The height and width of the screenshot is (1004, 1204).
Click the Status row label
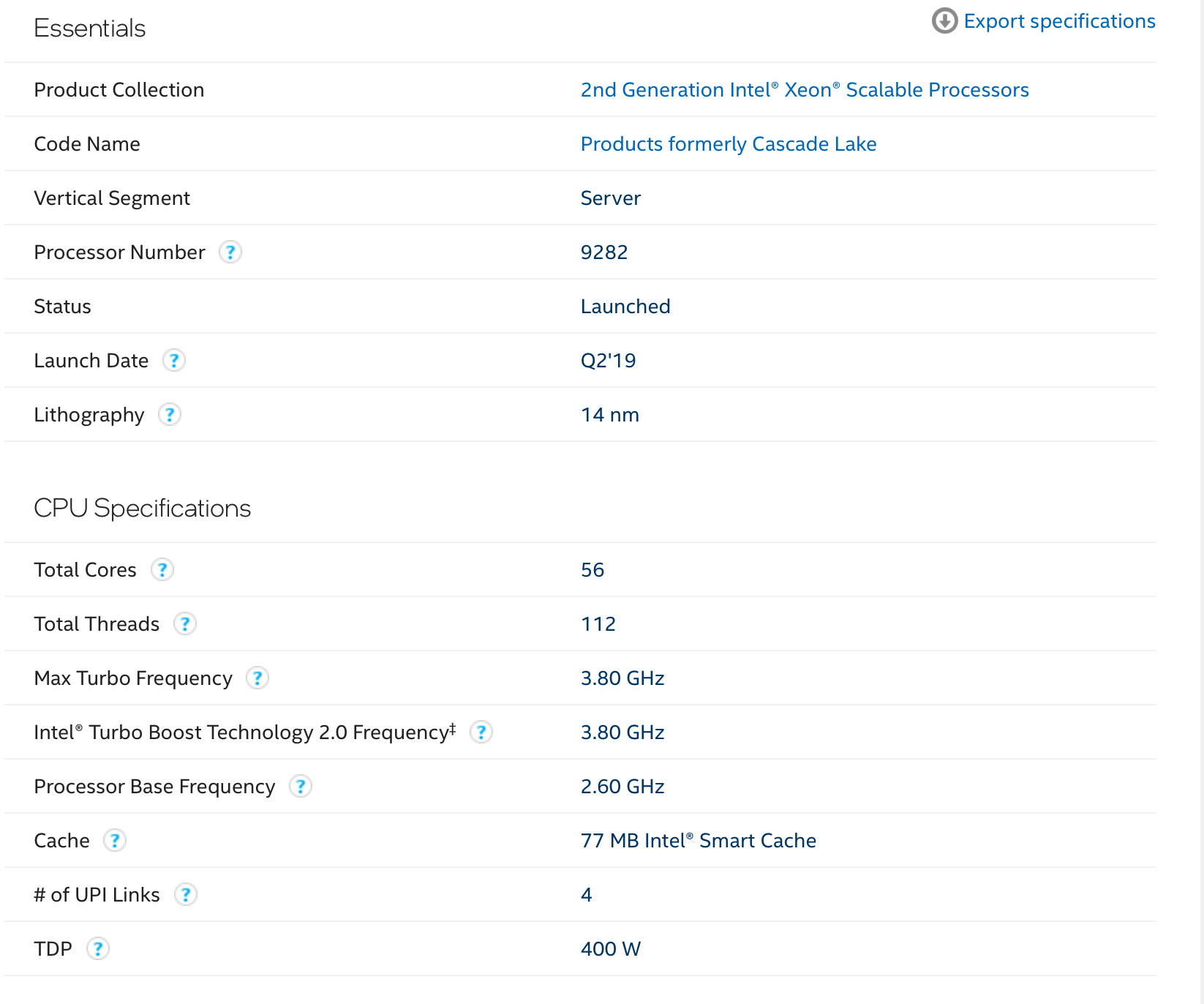[63, 307]
